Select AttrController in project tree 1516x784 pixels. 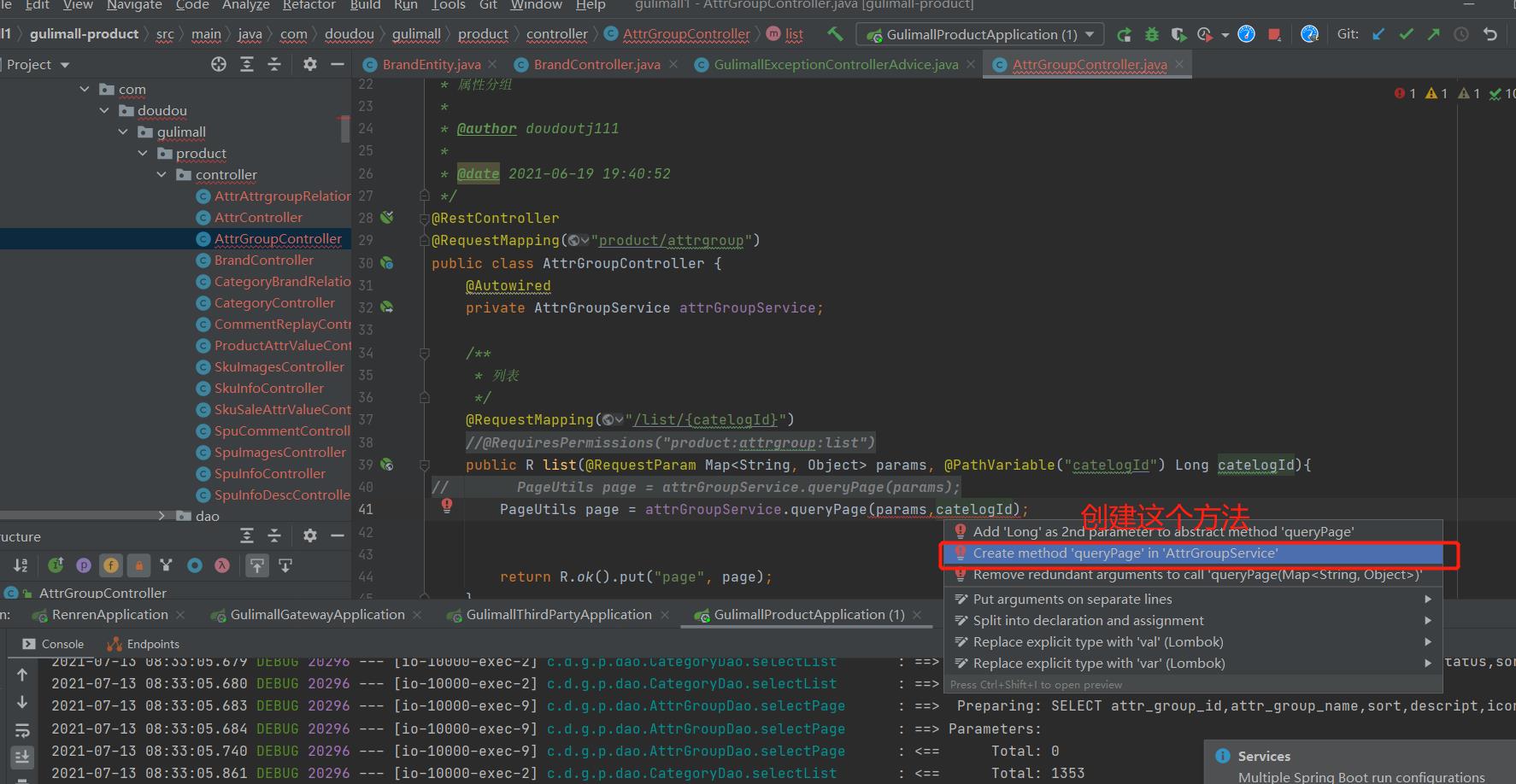[258, 217]
